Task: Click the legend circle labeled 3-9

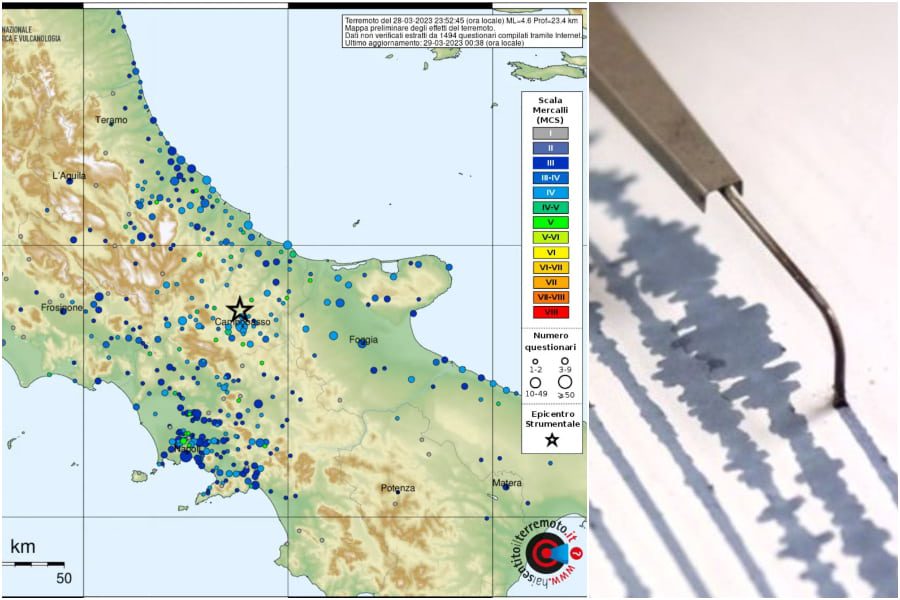Action: pyautogui.click(x=565, y=361)
